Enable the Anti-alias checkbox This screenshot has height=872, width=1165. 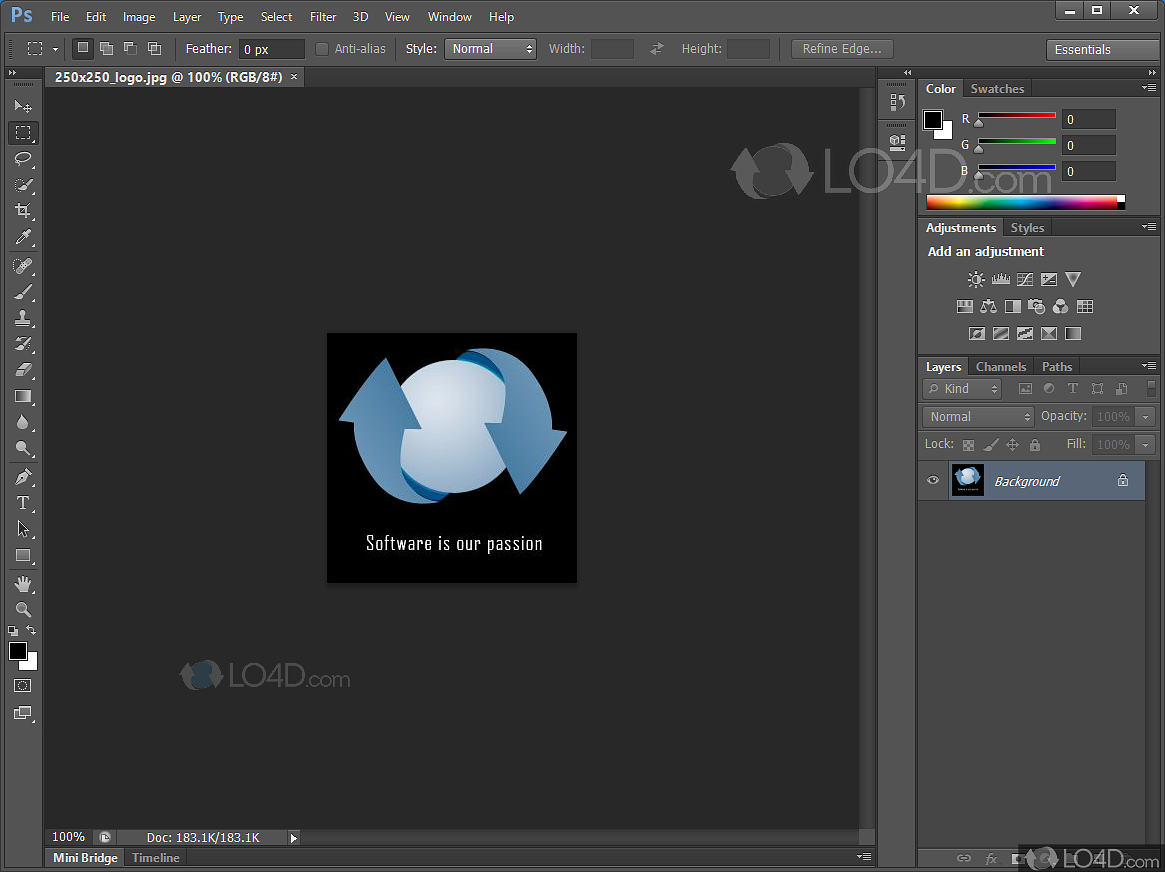point(322,49)
